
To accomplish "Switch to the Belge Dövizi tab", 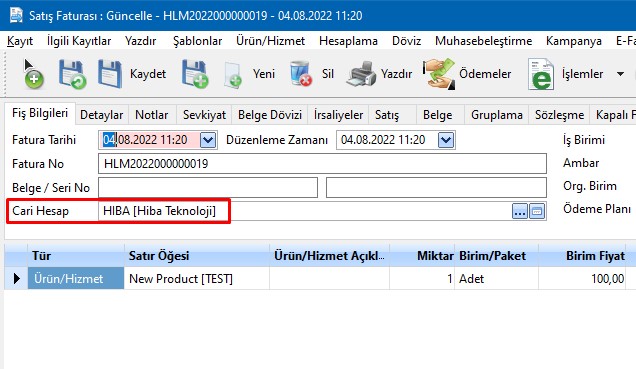I will coord(270,115).
